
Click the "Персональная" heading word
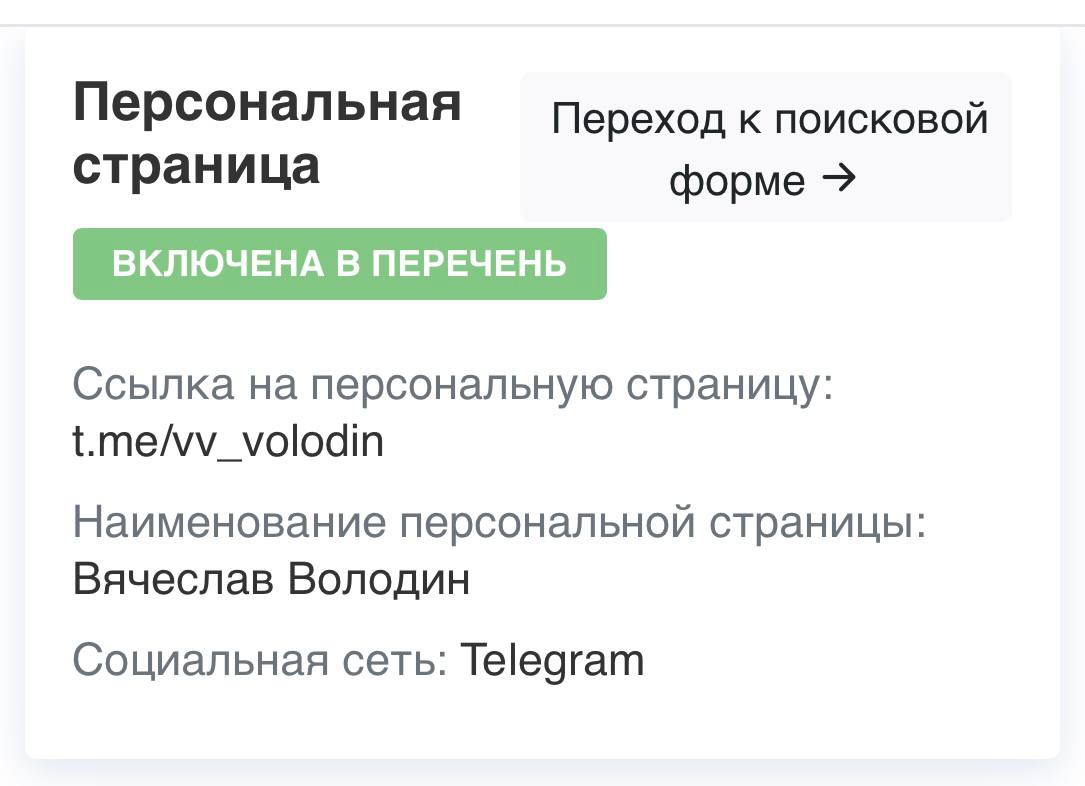267,103
